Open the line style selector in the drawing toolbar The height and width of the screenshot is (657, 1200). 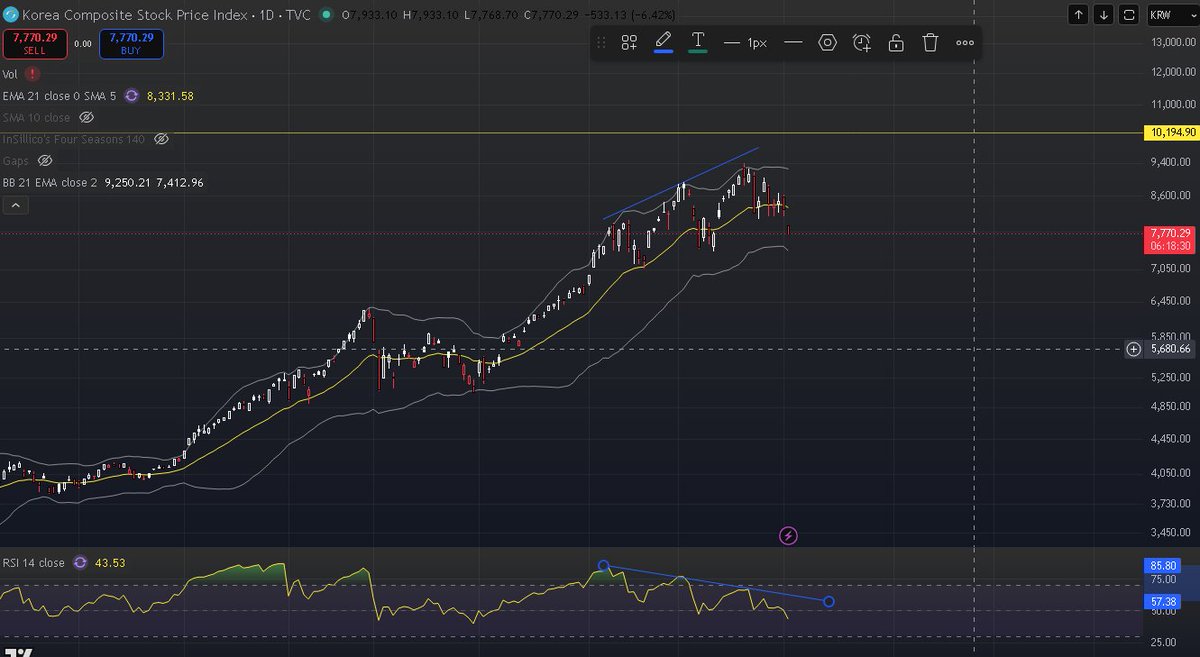(794, 42)
